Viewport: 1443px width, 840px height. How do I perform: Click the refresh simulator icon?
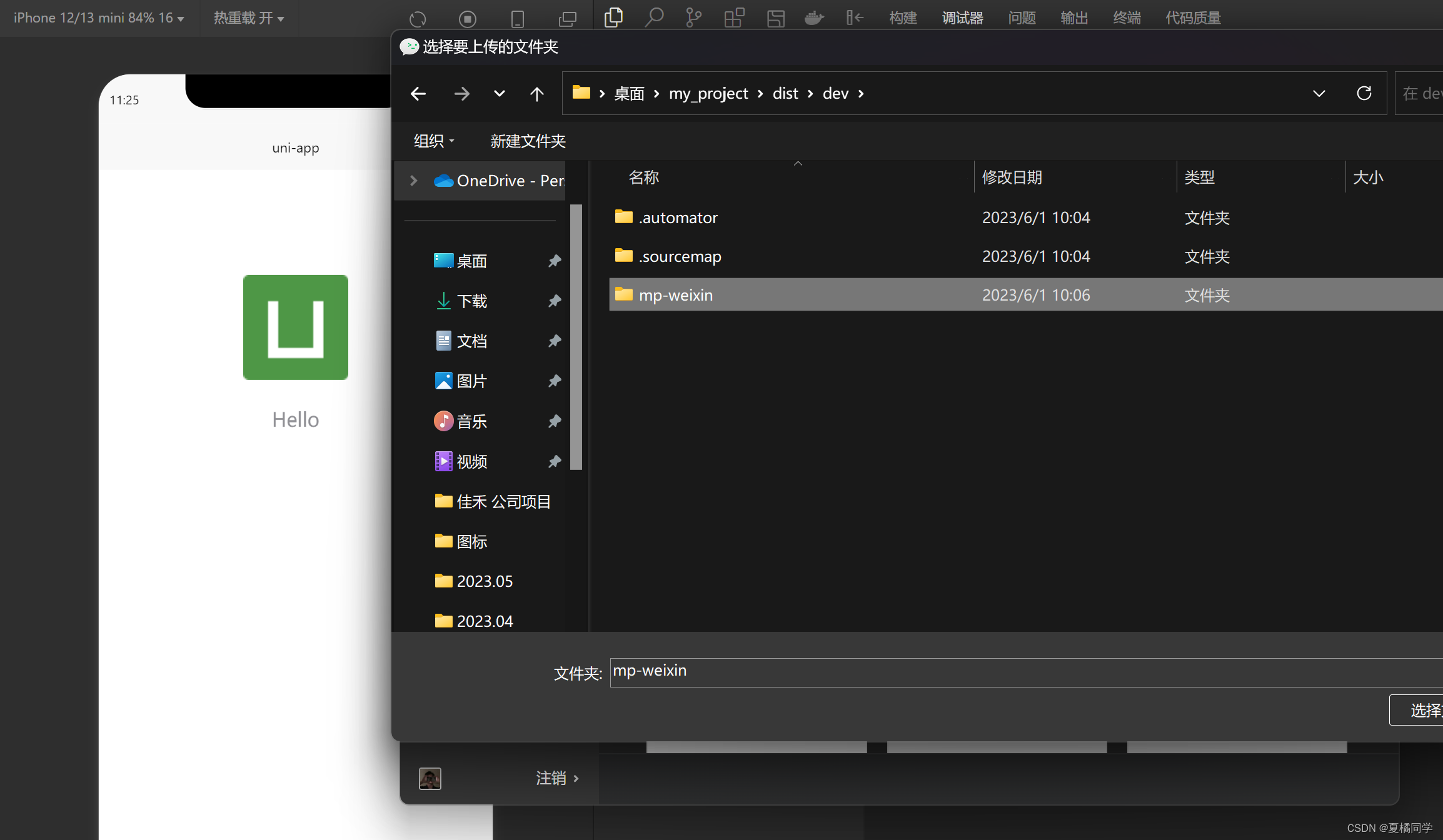[x=418, y=19]
